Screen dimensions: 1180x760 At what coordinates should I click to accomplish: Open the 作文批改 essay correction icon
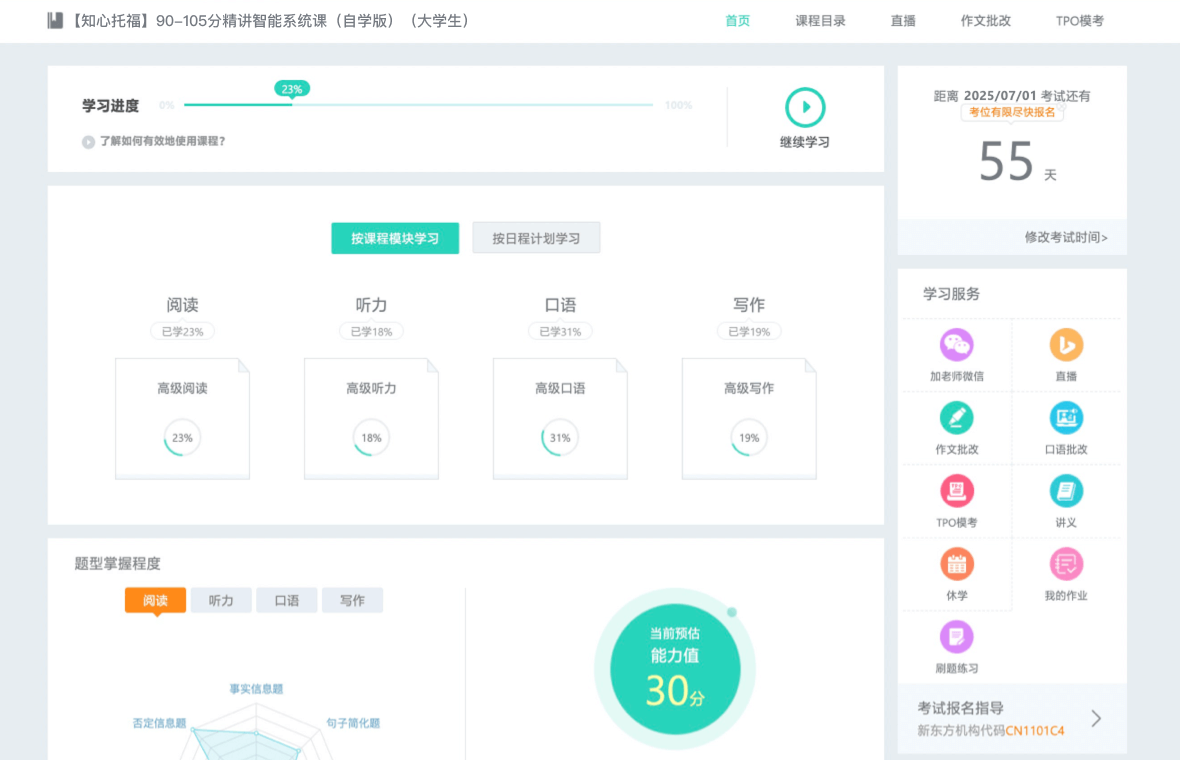pos(956,418)
